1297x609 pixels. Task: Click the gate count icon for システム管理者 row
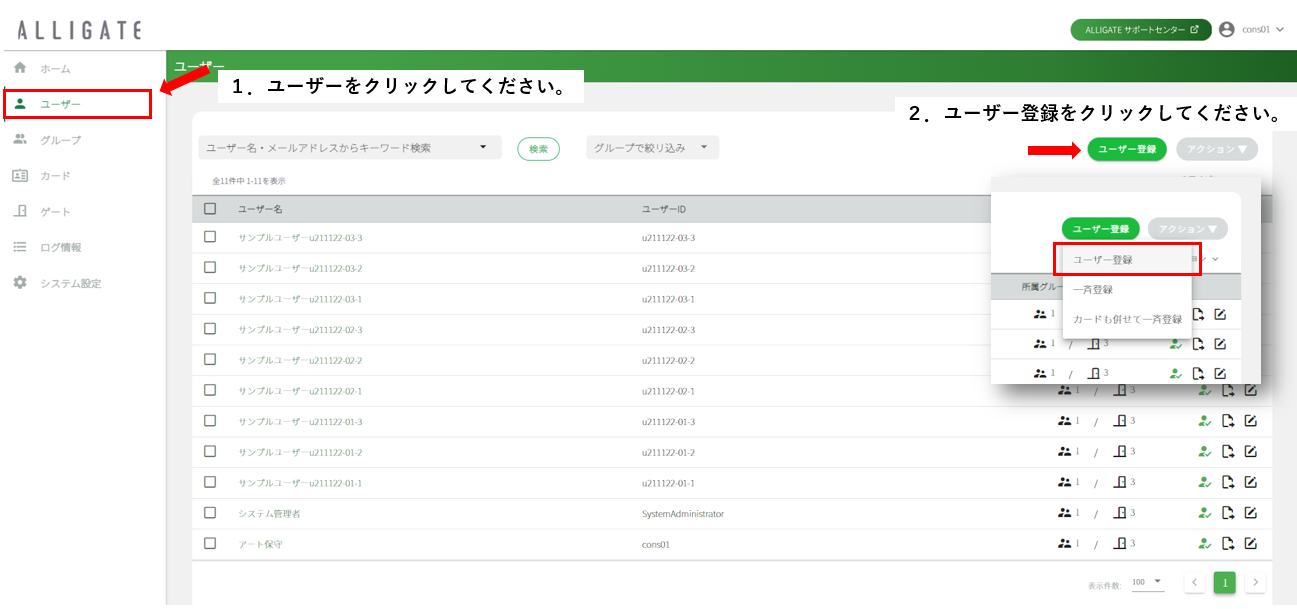(1121, 513)
